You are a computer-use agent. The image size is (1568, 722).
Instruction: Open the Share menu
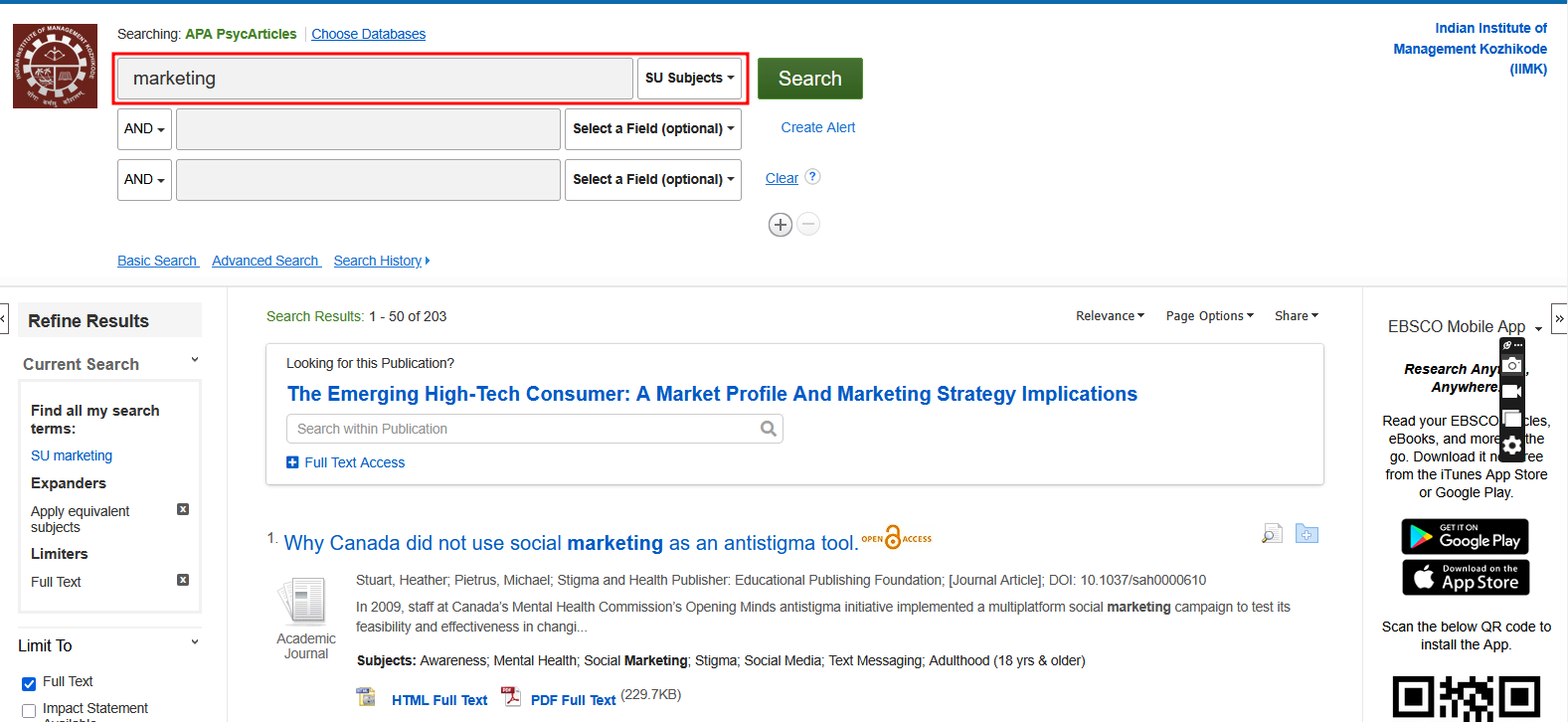(1296, 316)
